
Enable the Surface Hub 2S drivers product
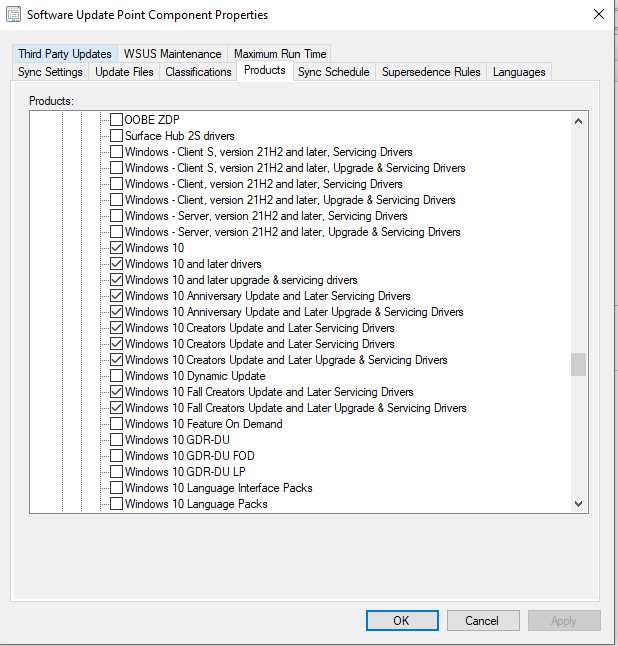(x=117, y=136)
